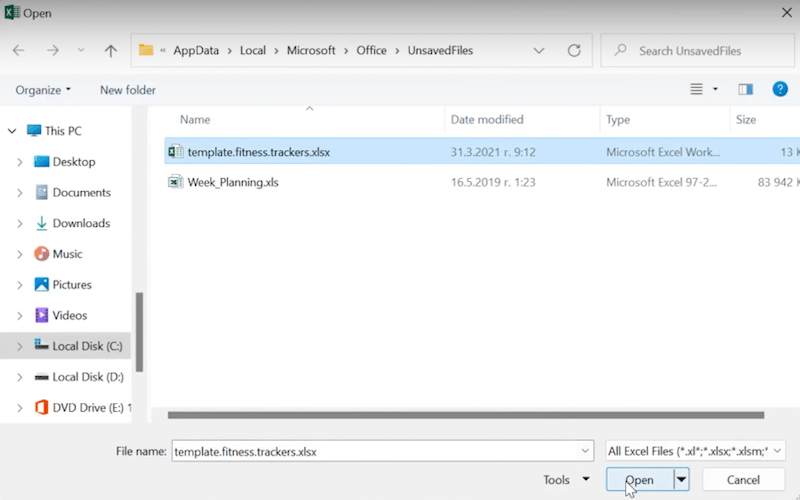Select AppData in the address path
This screenshot has height=500, width=800.
click(196, 51)
